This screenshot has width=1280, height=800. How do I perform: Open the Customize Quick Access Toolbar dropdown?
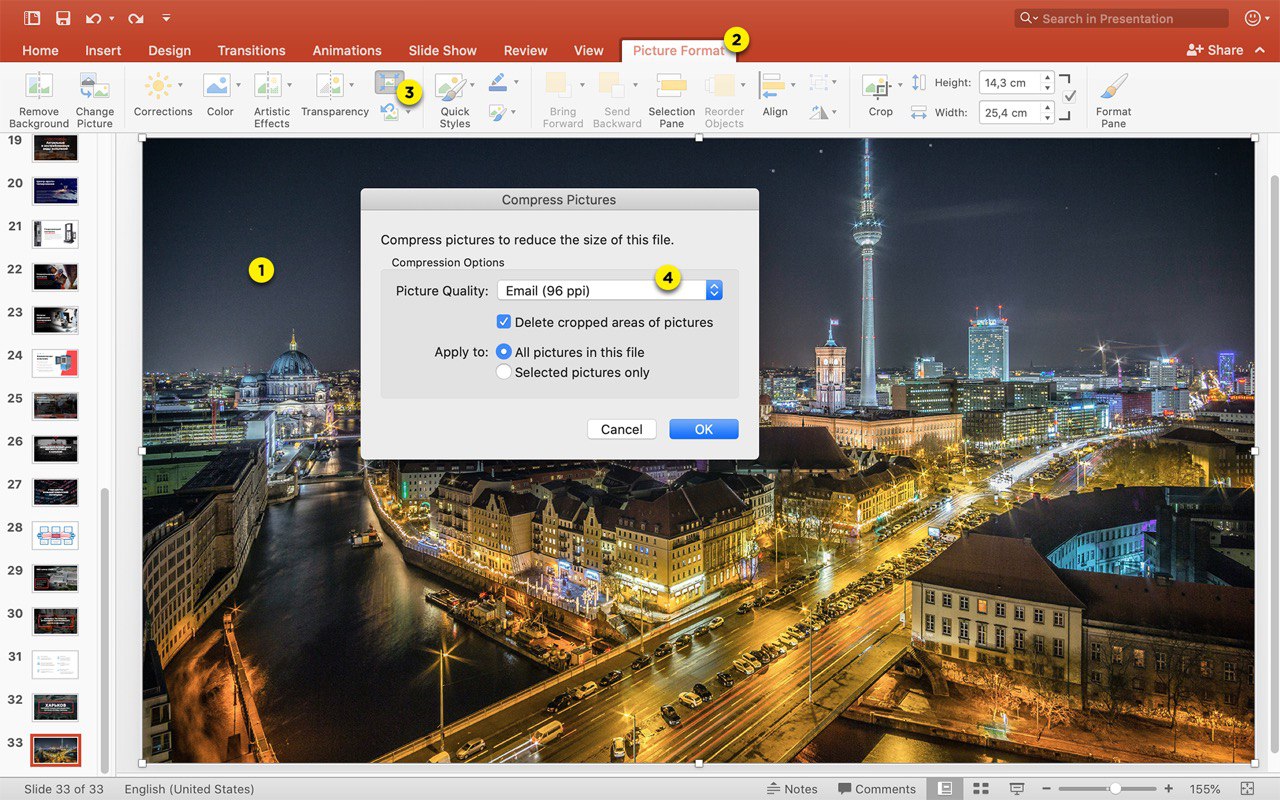(166, 18)
